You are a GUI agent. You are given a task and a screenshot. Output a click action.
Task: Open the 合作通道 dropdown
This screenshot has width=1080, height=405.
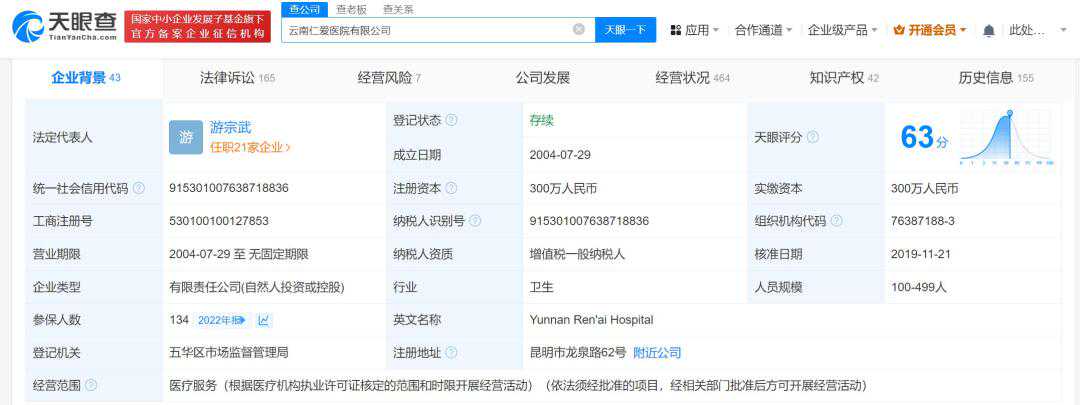(x=763, y=30)
